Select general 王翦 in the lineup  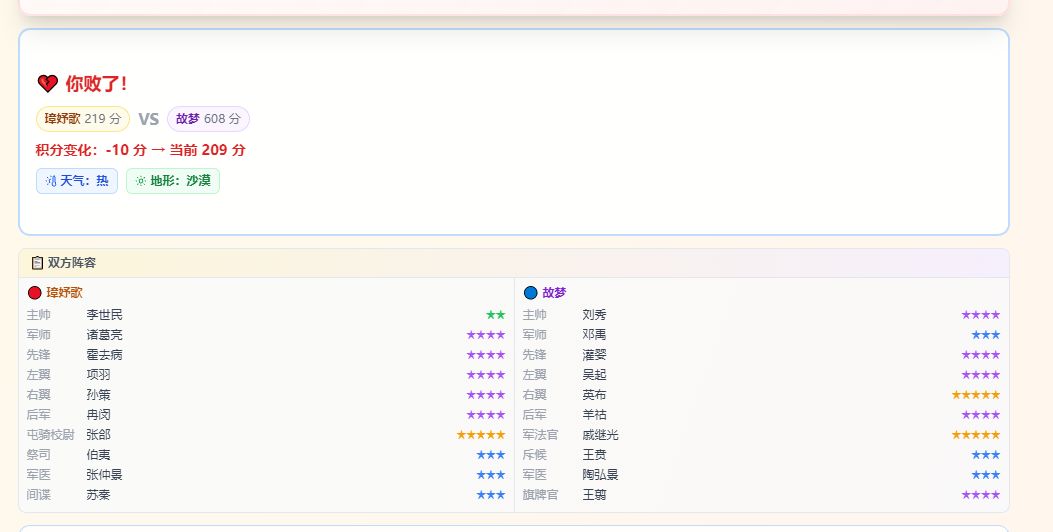(x=594, y=495)
